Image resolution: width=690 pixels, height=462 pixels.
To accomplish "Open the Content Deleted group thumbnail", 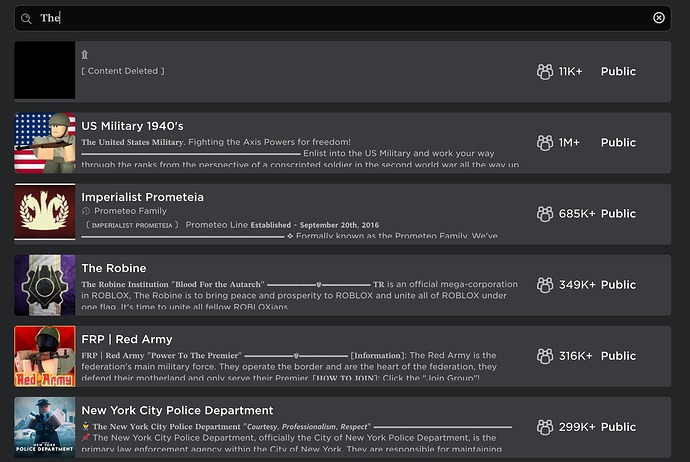I will 44,70.
